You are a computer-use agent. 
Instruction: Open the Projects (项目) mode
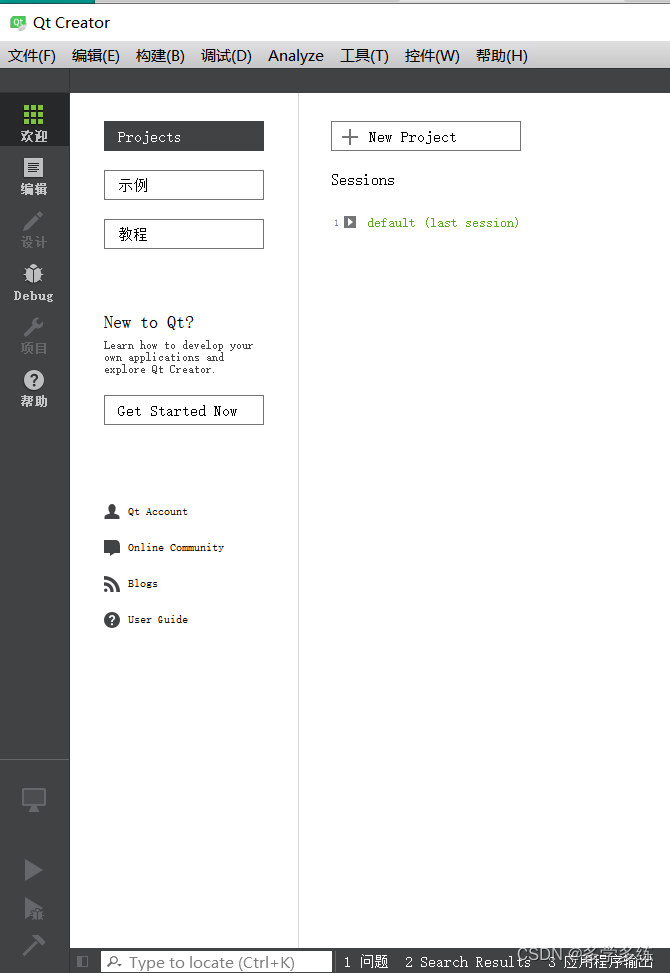click(34, 335)
